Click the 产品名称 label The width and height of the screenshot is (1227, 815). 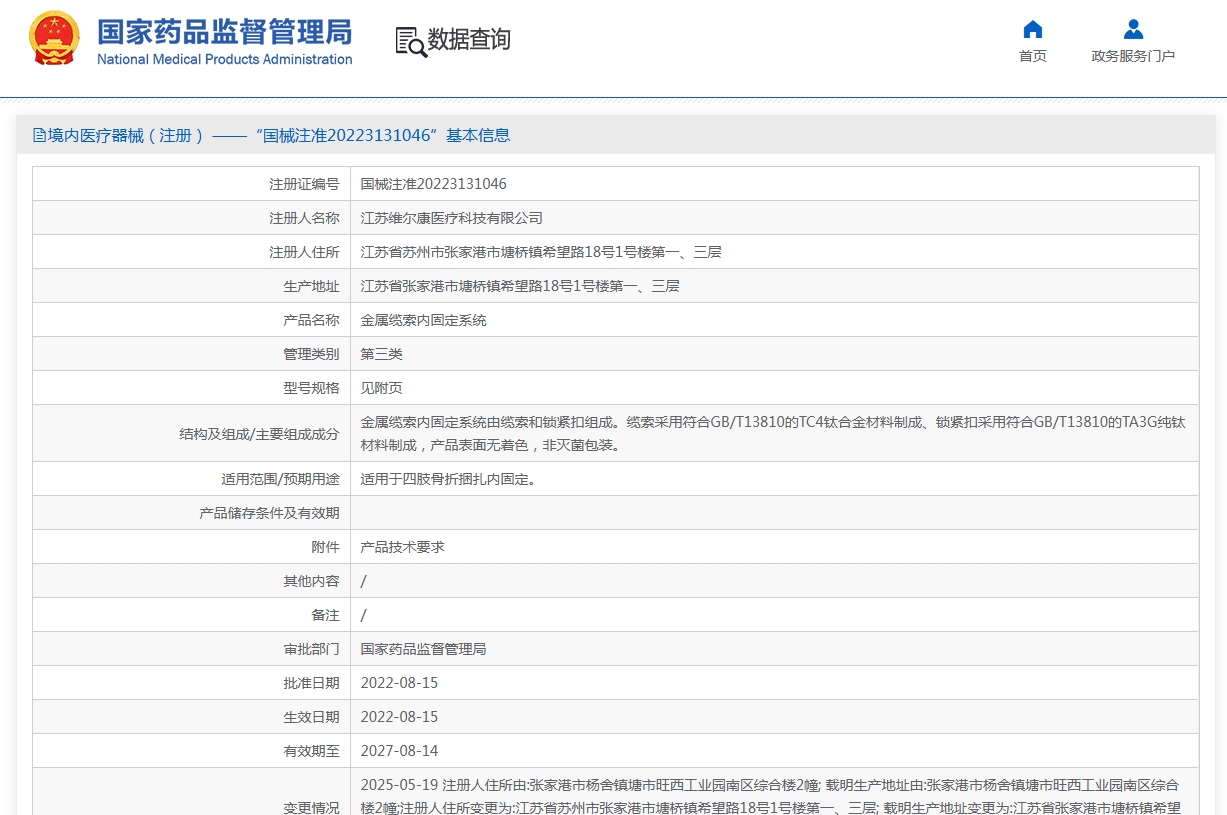tap(311, 320)
